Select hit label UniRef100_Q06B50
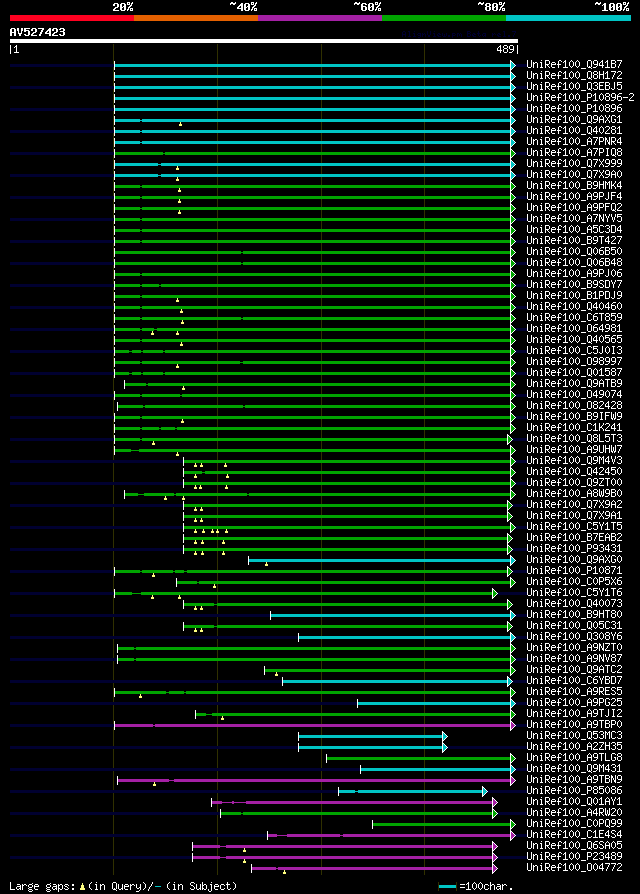The width and height of the screenshot is (640, 894). pos(574,251)
